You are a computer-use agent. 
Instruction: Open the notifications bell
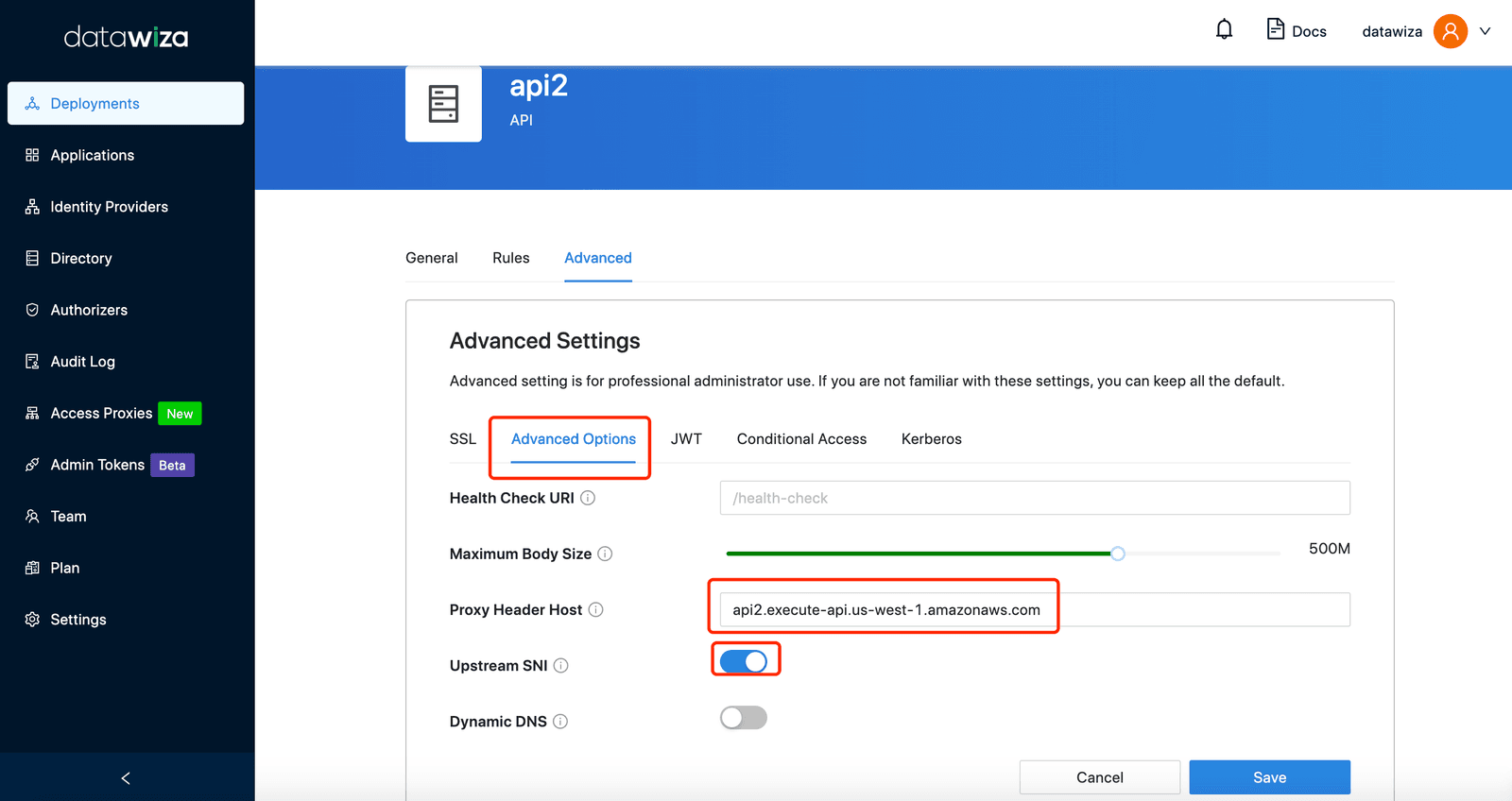tap(1224, 29)
